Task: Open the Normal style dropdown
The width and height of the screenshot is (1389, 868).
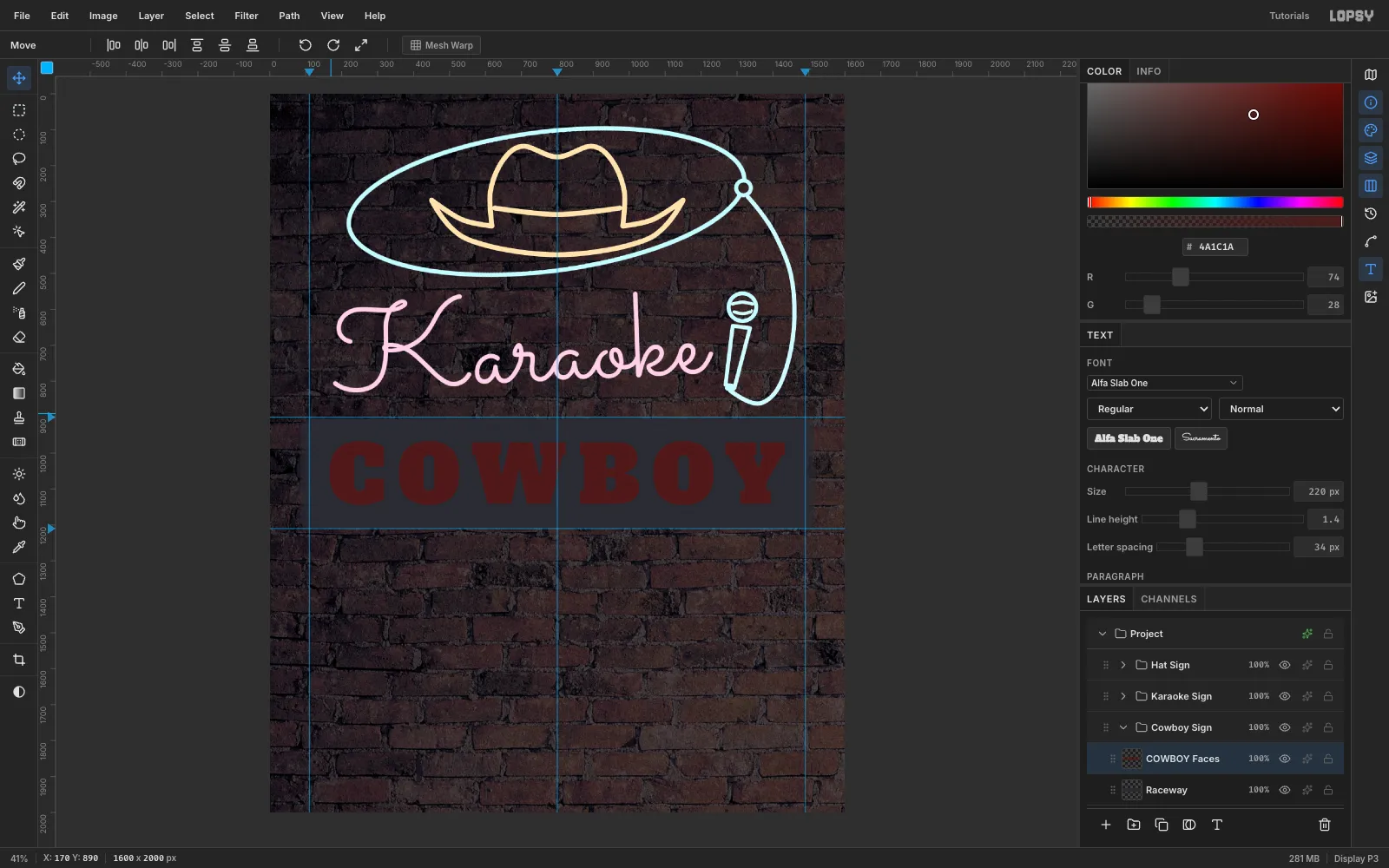Action: click(x=1281, y=409)
